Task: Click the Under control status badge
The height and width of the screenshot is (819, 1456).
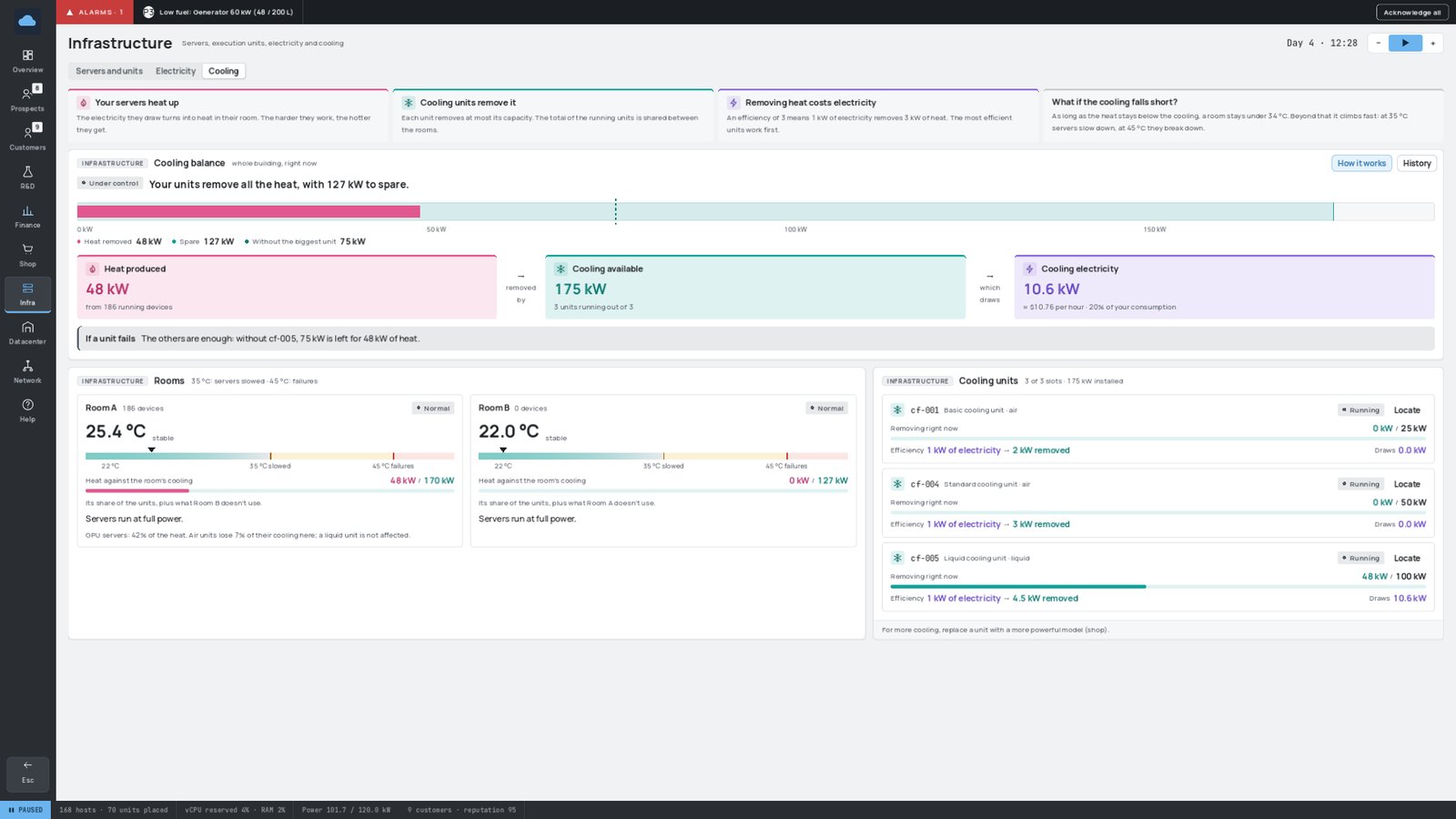Action: coord(110,183)
